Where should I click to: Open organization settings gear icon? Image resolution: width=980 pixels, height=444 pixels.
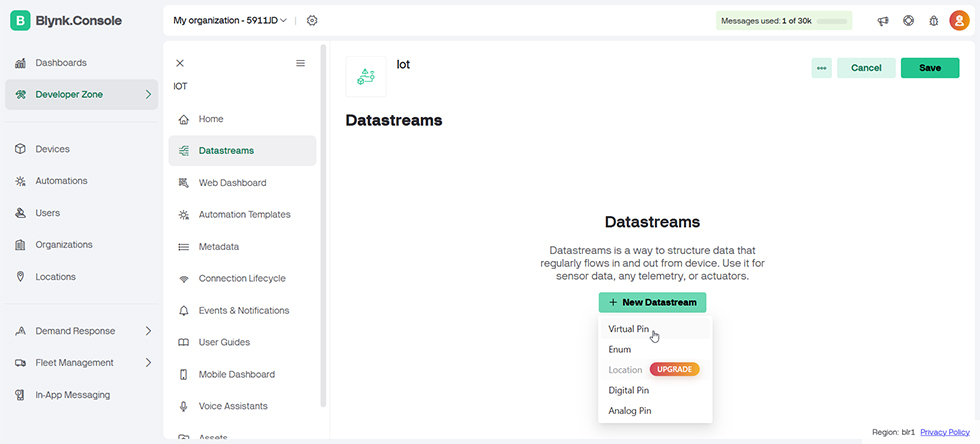[312, 21]
